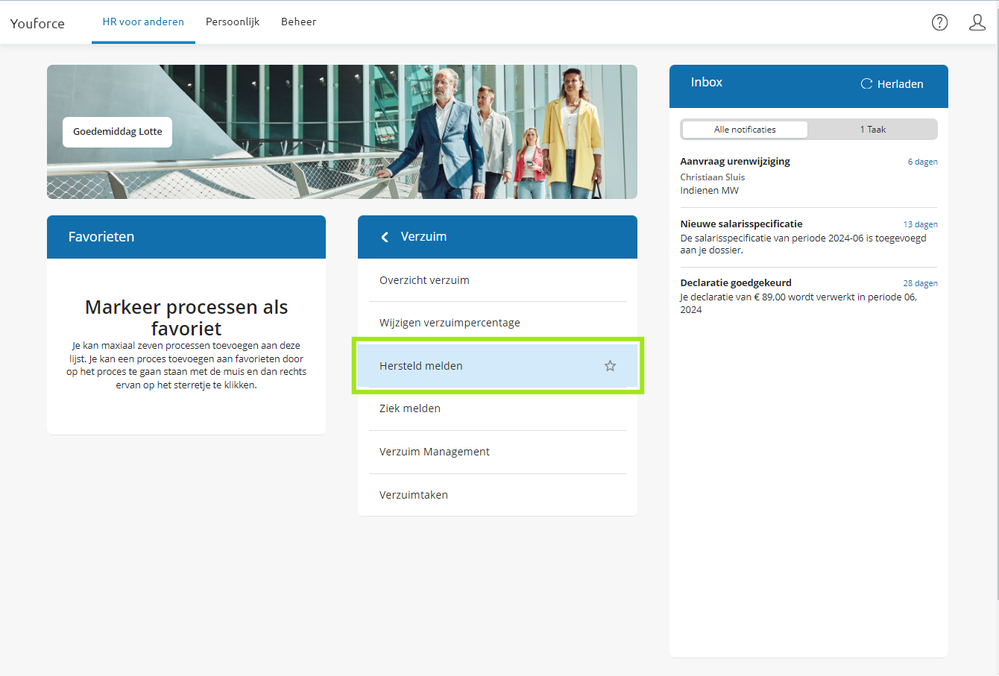Open Verzuim Management
Image resolution: width=999 pixels, height=676 pixels.
click(x=498, y=452)
